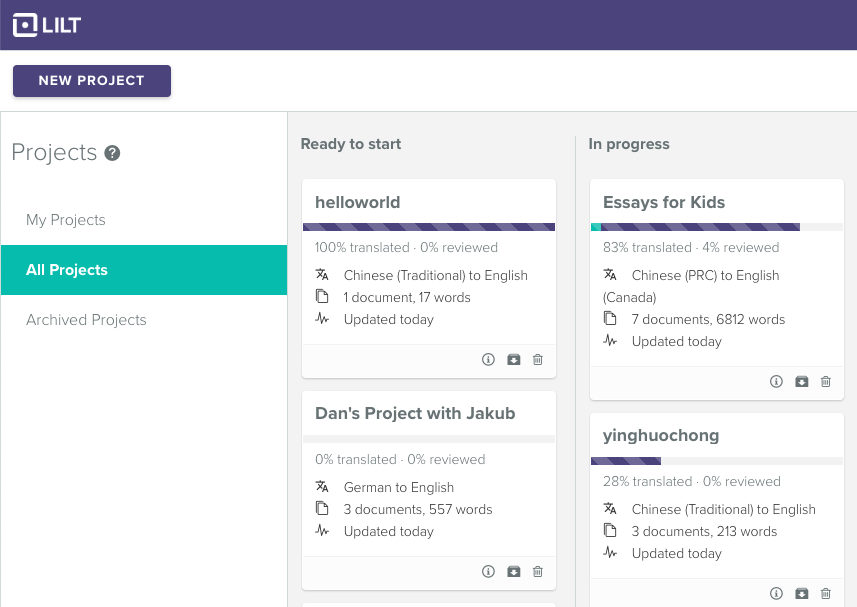857x607 pixels.
Task: Open the helloworld project title
Action: [x=357, y=202]
